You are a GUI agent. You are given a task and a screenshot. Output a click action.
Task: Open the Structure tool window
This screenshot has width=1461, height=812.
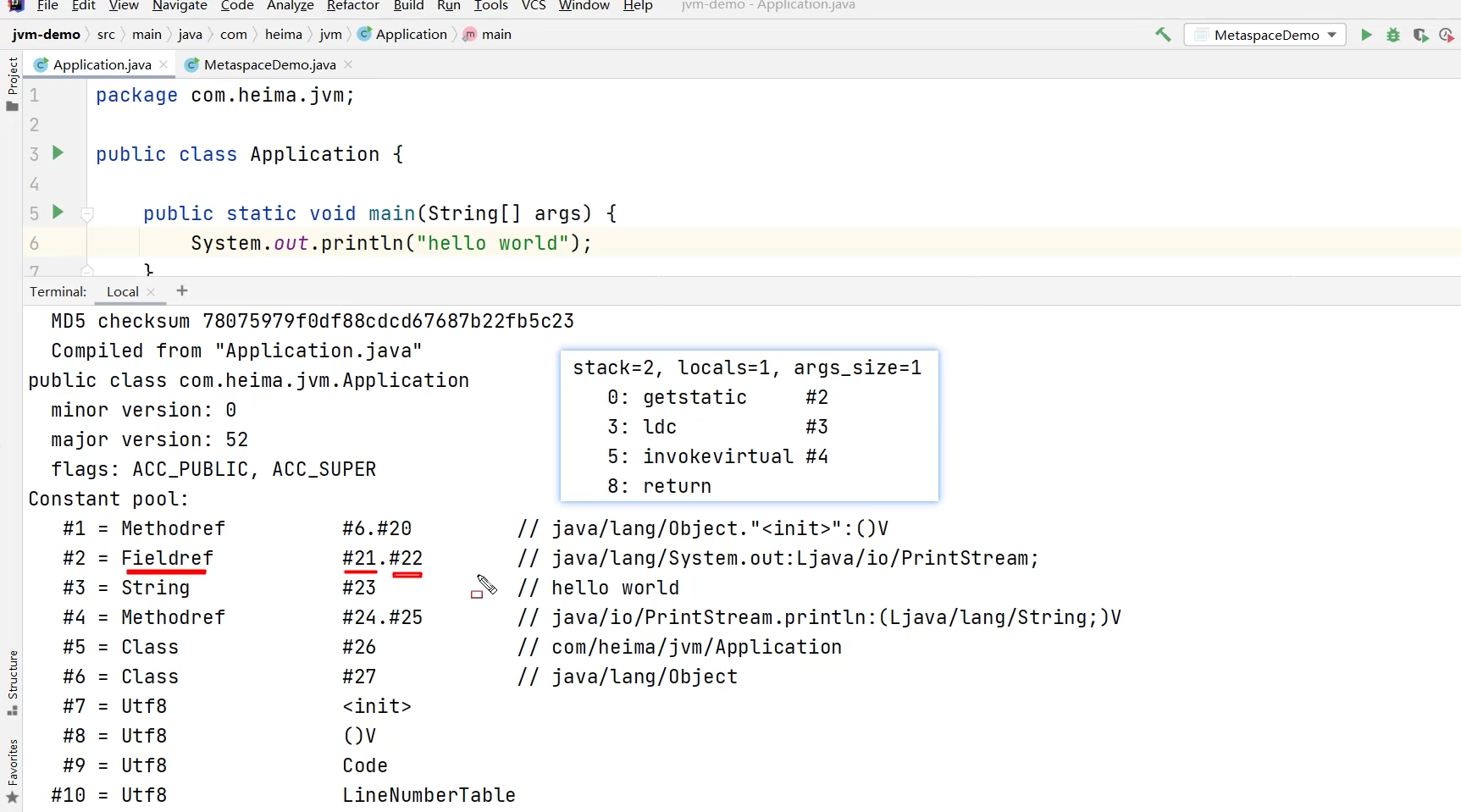12,682
